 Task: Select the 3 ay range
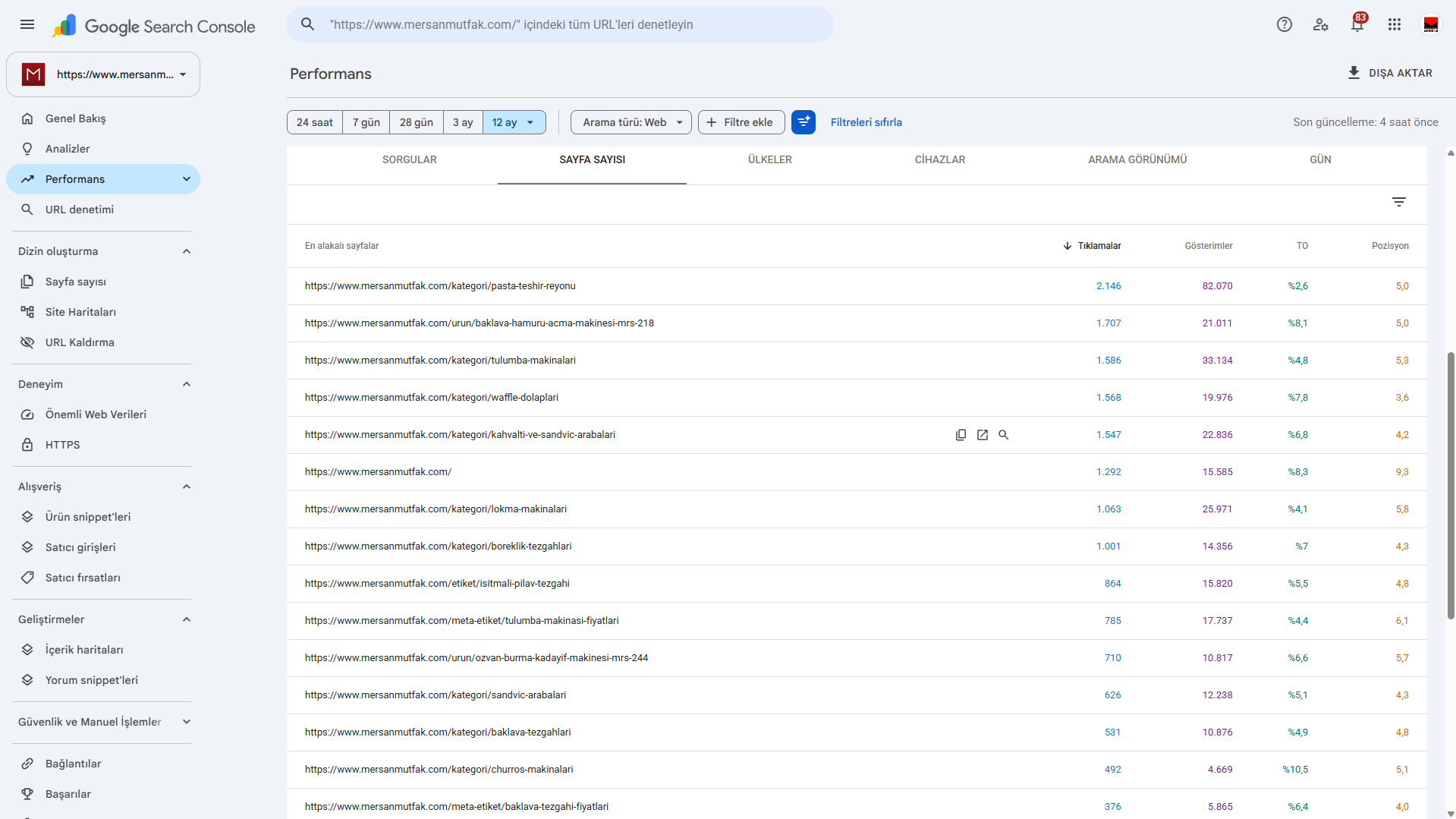tap(463, 122)
